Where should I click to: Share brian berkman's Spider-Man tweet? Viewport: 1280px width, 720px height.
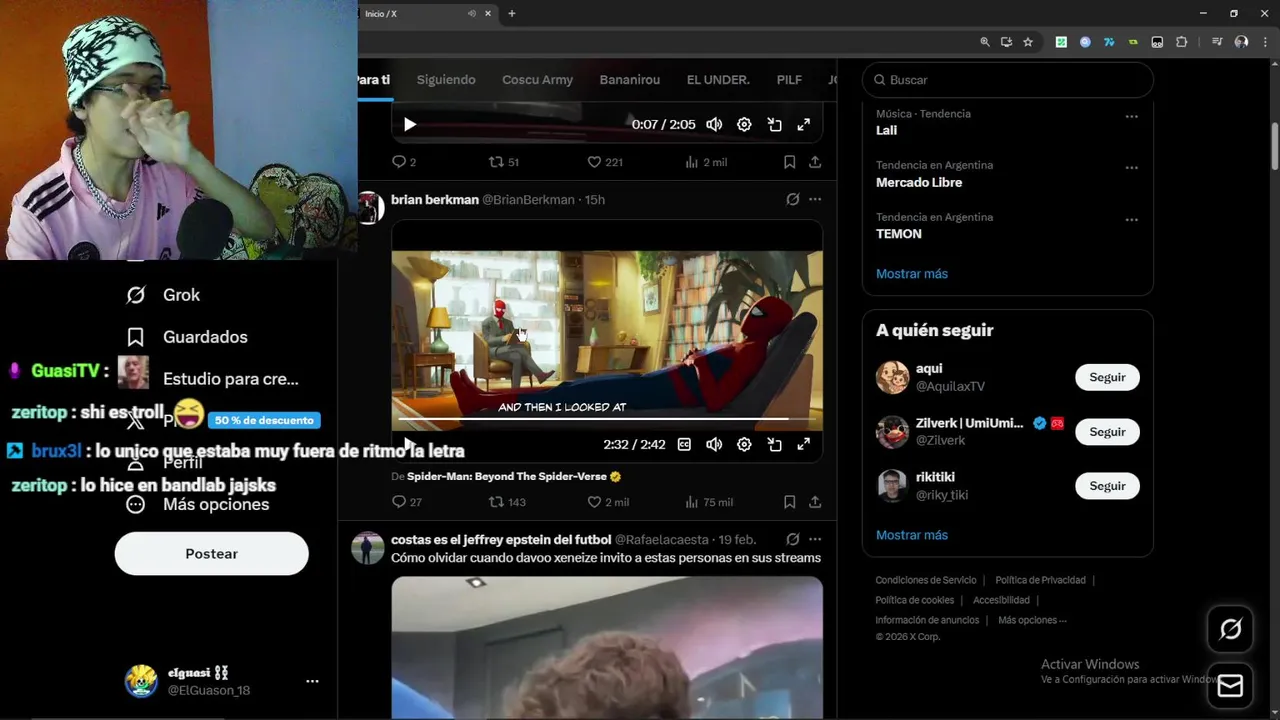pyautogui.click(x=815, y=502)
